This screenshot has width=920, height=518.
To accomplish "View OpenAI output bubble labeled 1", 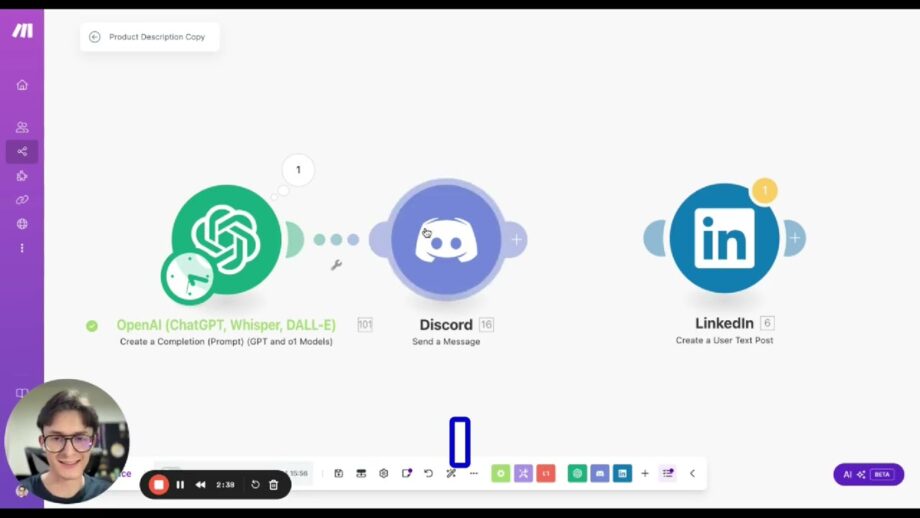I will point(298,170).
